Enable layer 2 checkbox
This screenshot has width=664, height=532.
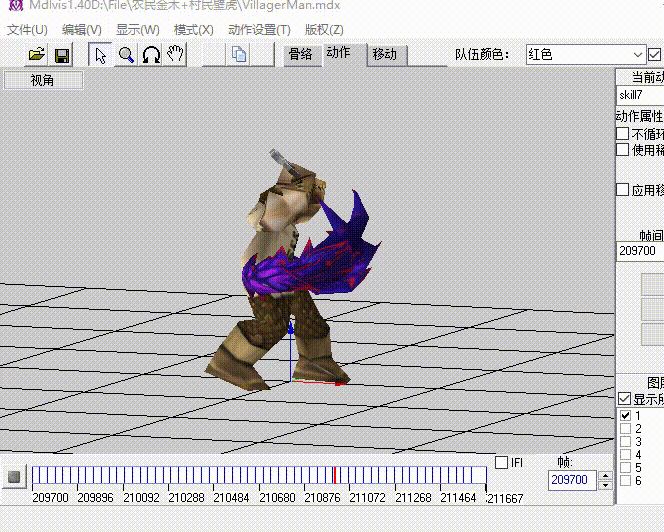point(625,429)
